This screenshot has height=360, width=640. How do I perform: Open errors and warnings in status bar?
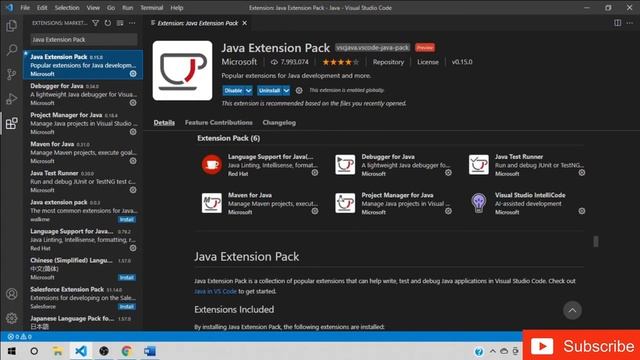20,337
